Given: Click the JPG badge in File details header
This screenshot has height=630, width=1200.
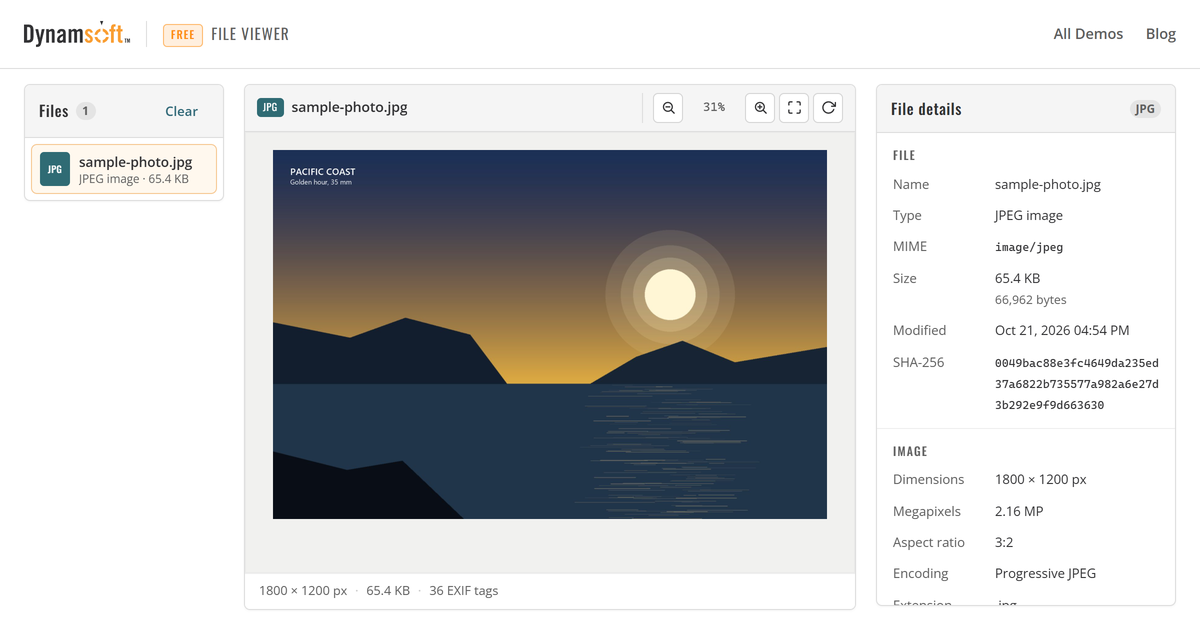Looking at the screenshot, I should [x=1145, y=109].
